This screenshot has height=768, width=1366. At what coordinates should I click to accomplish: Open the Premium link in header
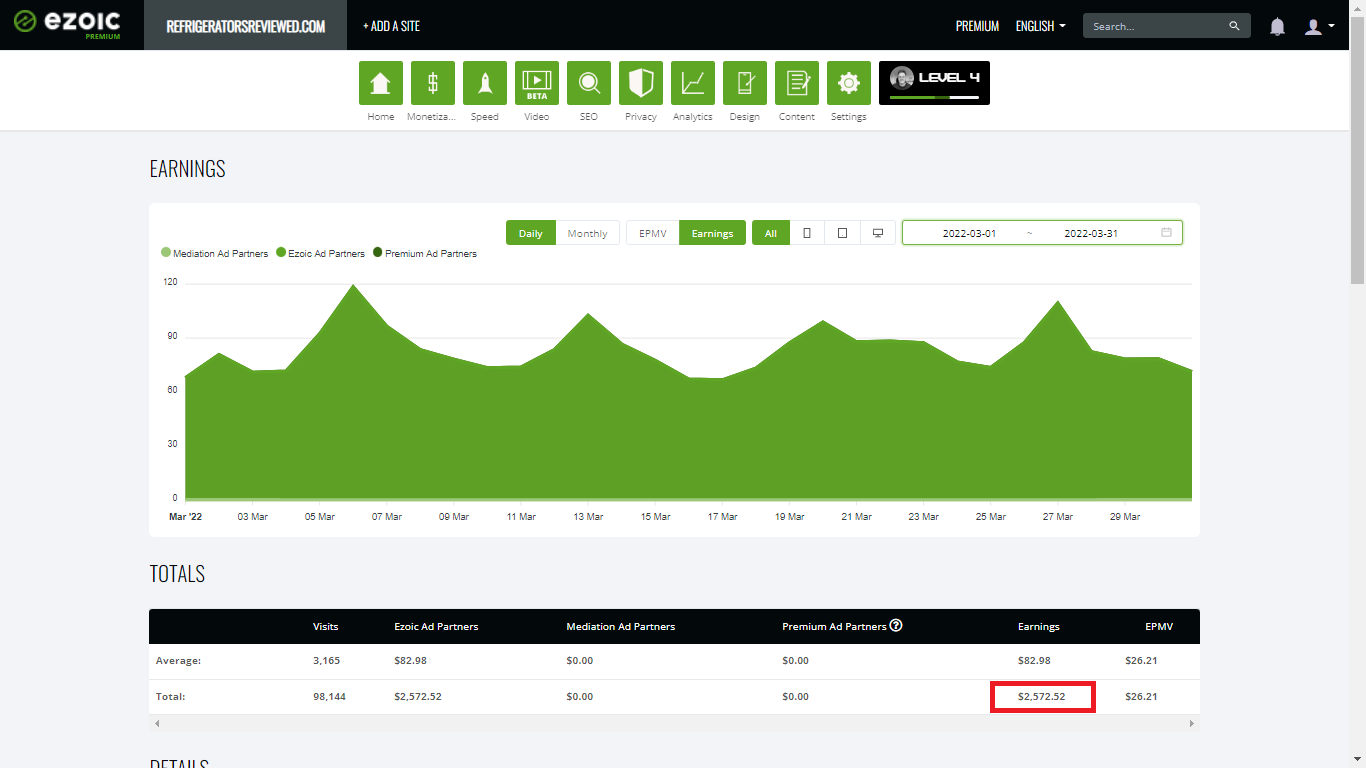point(977,26)
